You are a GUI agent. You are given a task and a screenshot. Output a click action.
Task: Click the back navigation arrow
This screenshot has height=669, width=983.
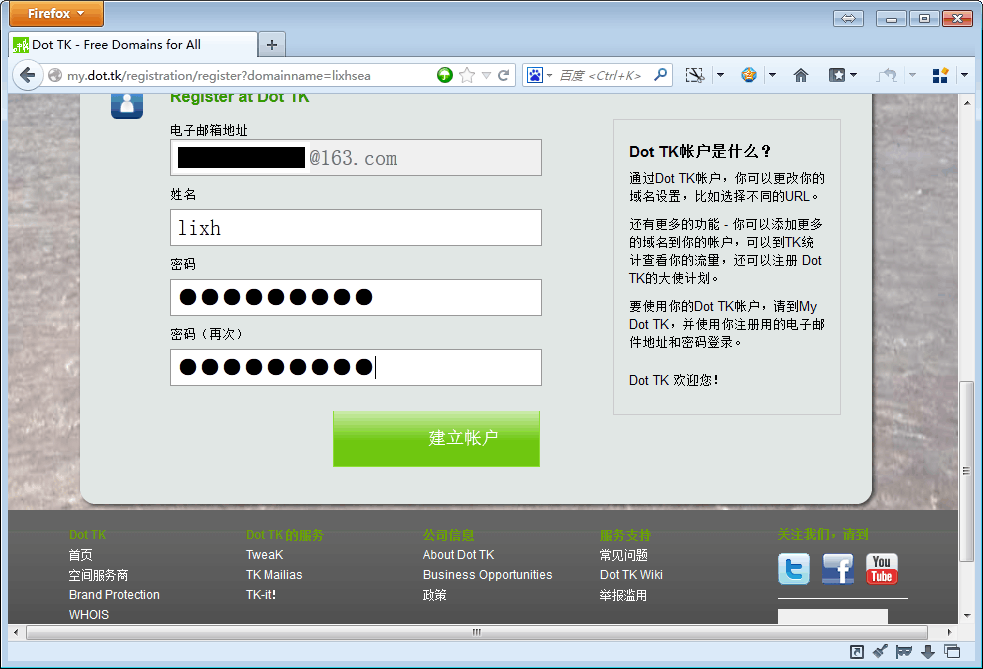[28, 75]
